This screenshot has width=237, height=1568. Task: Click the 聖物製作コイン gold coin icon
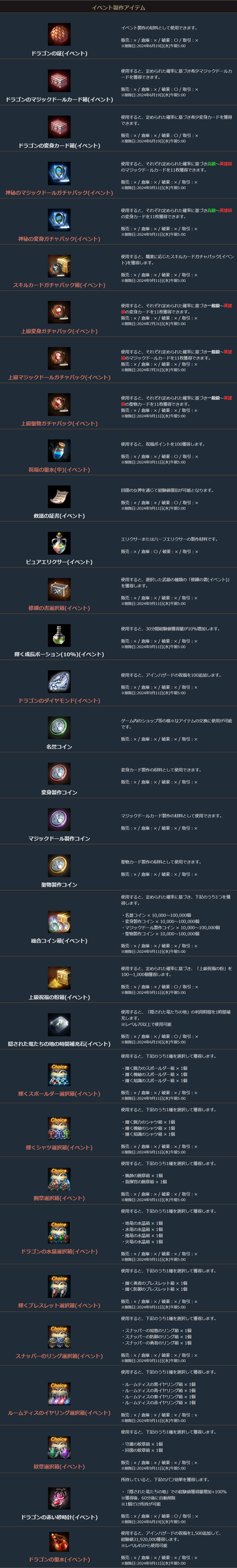[x=59, y=866]
